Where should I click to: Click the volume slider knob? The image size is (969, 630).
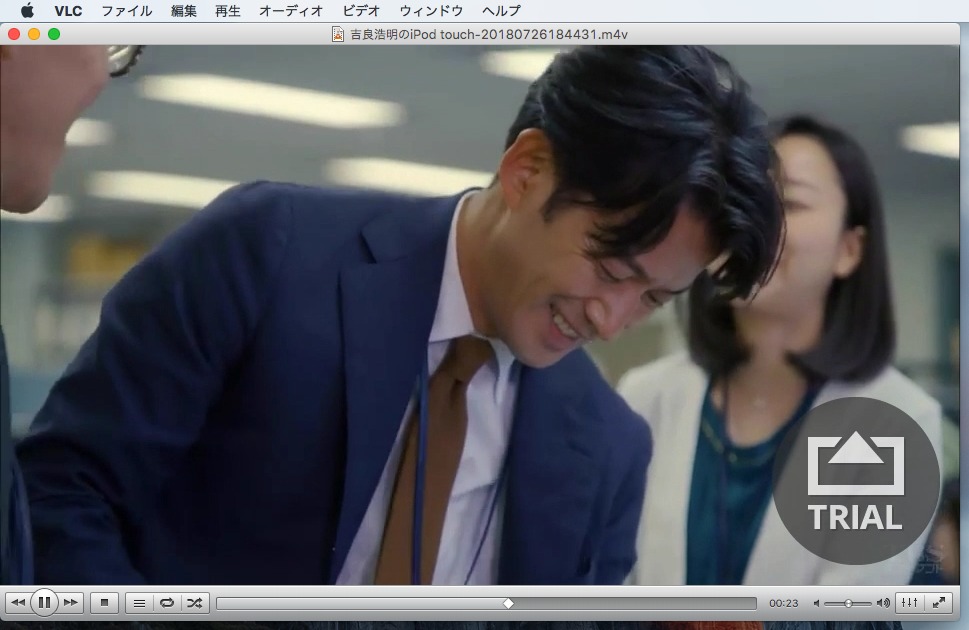click(848, 603)
